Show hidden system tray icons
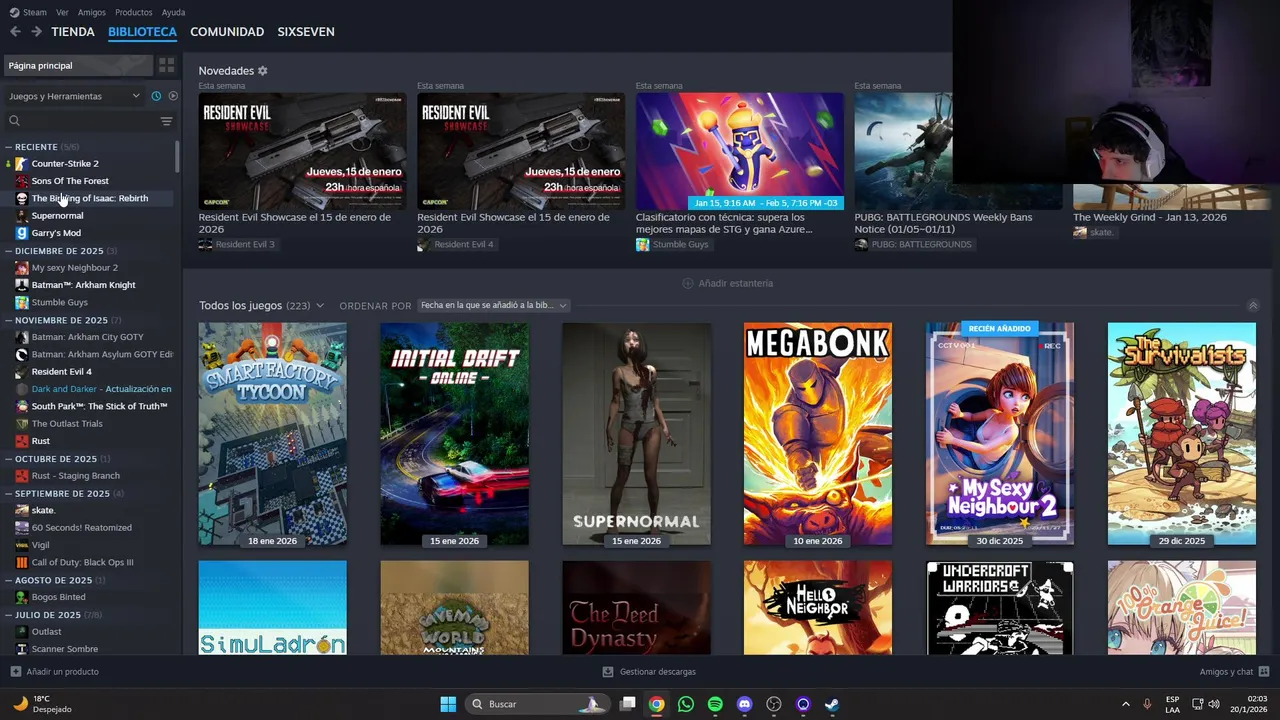The image size is (1280, 720). 1125,704
